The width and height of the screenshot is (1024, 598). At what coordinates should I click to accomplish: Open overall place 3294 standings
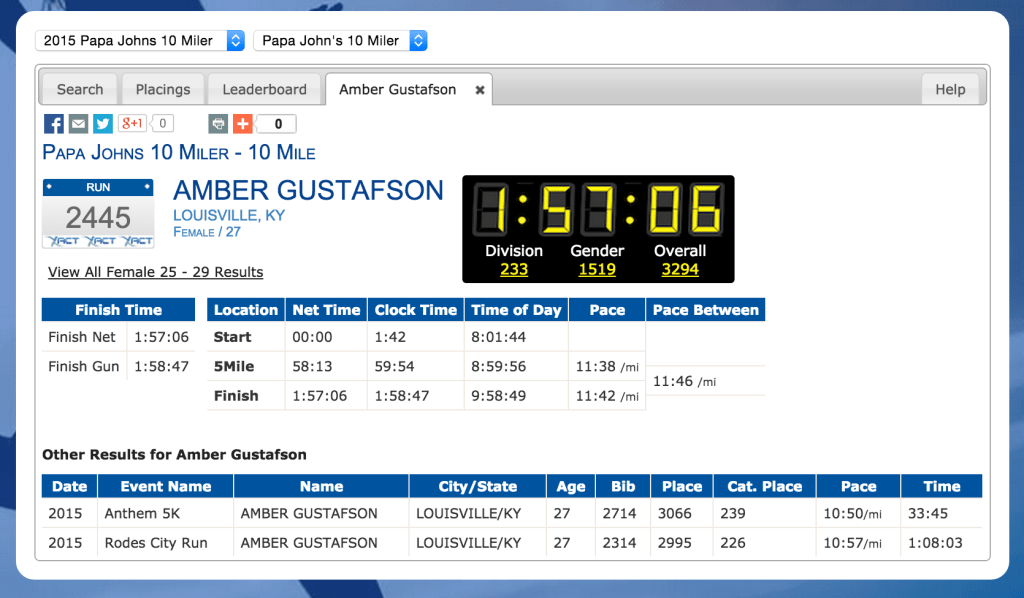pos(681,268)
